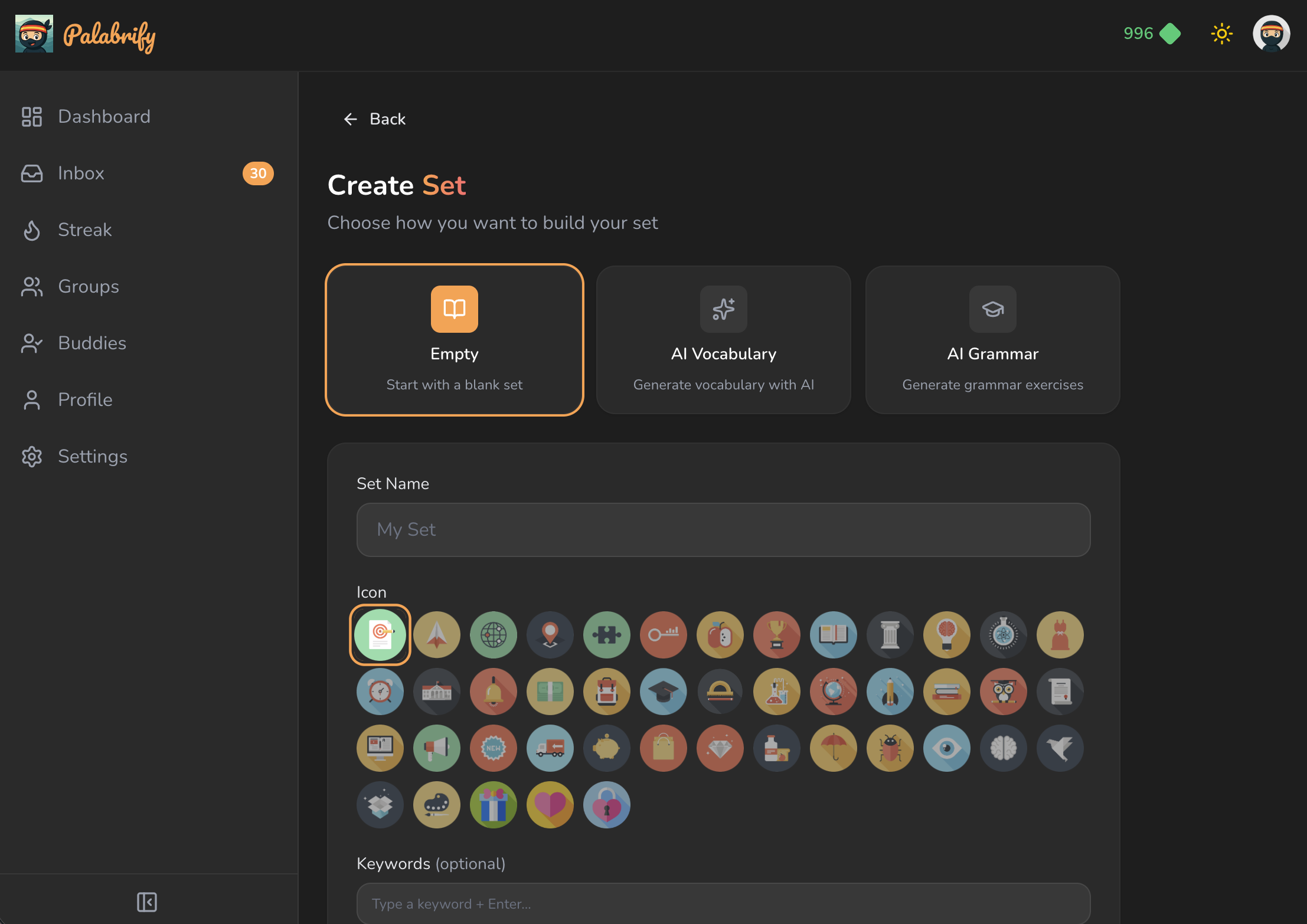Choose the alarm clock set icon
The height and width of the screenshot is (924, 1307).
[x=380, y=692]
